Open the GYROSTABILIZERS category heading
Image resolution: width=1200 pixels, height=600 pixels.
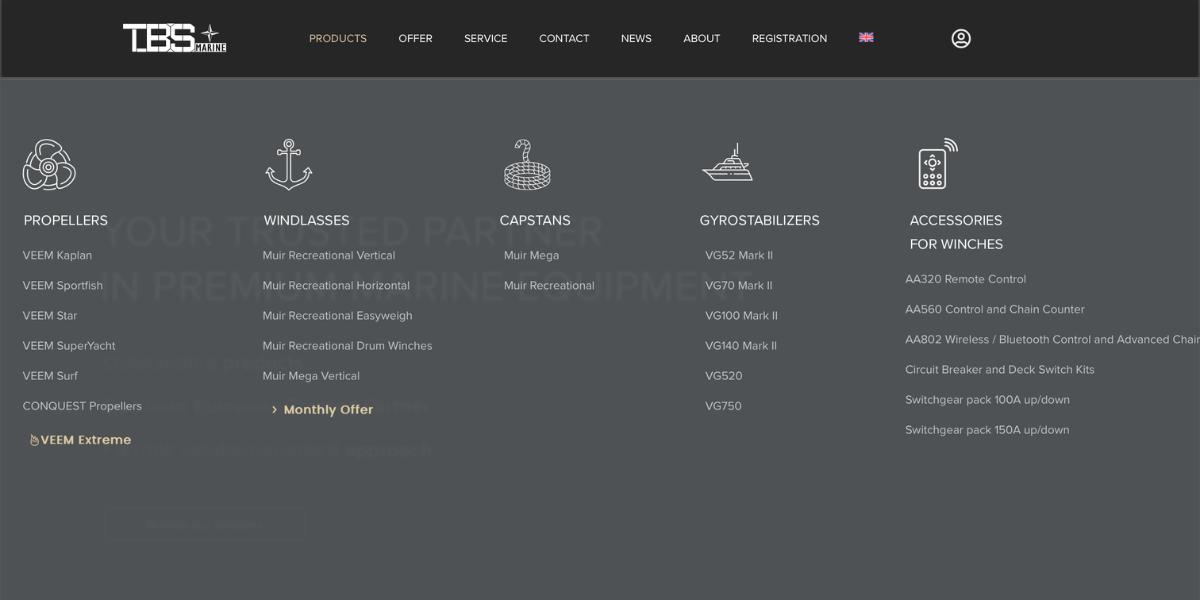point(760,220)
